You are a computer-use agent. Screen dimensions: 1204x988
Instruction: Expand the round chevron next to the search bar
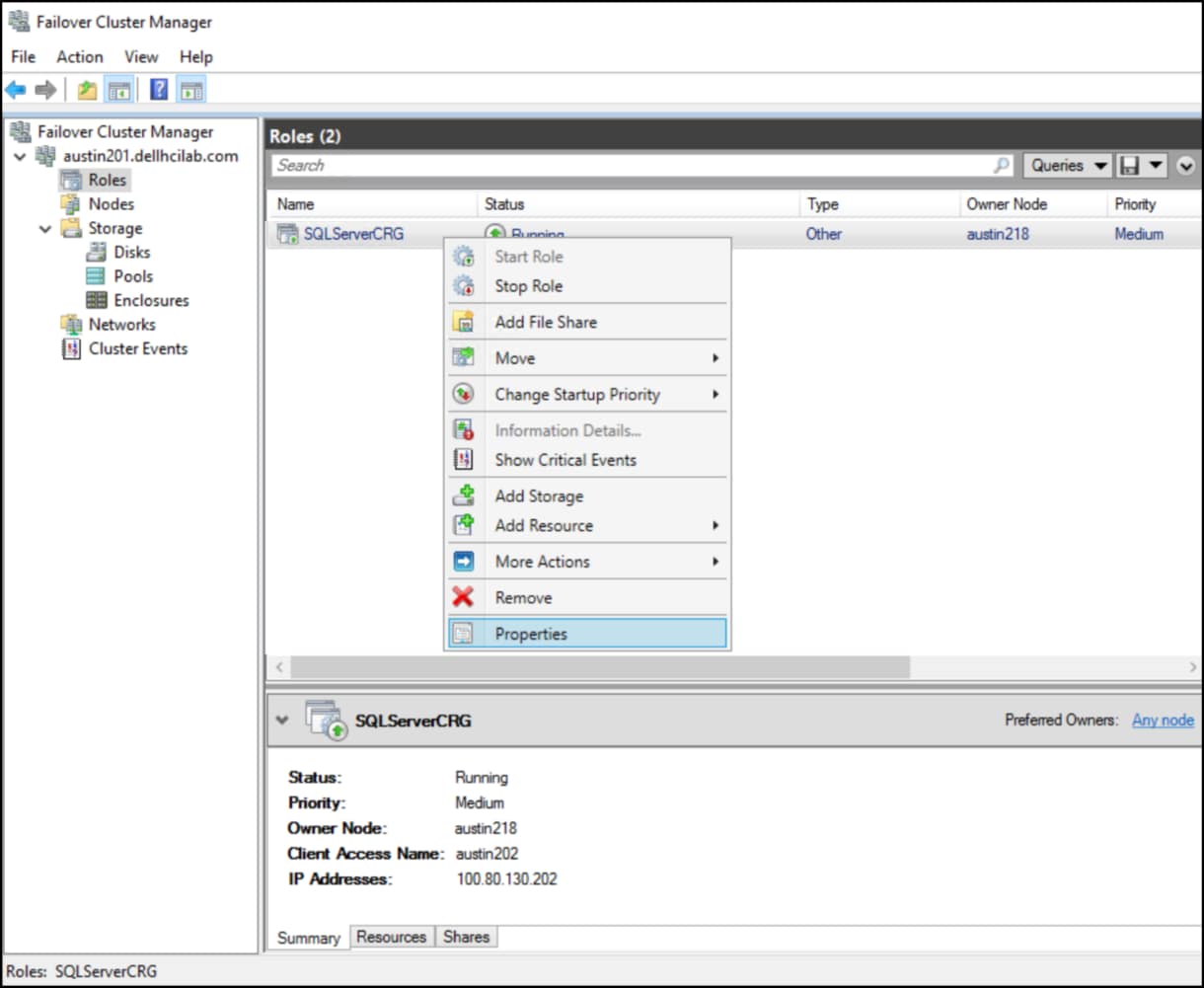(1185, 166)
